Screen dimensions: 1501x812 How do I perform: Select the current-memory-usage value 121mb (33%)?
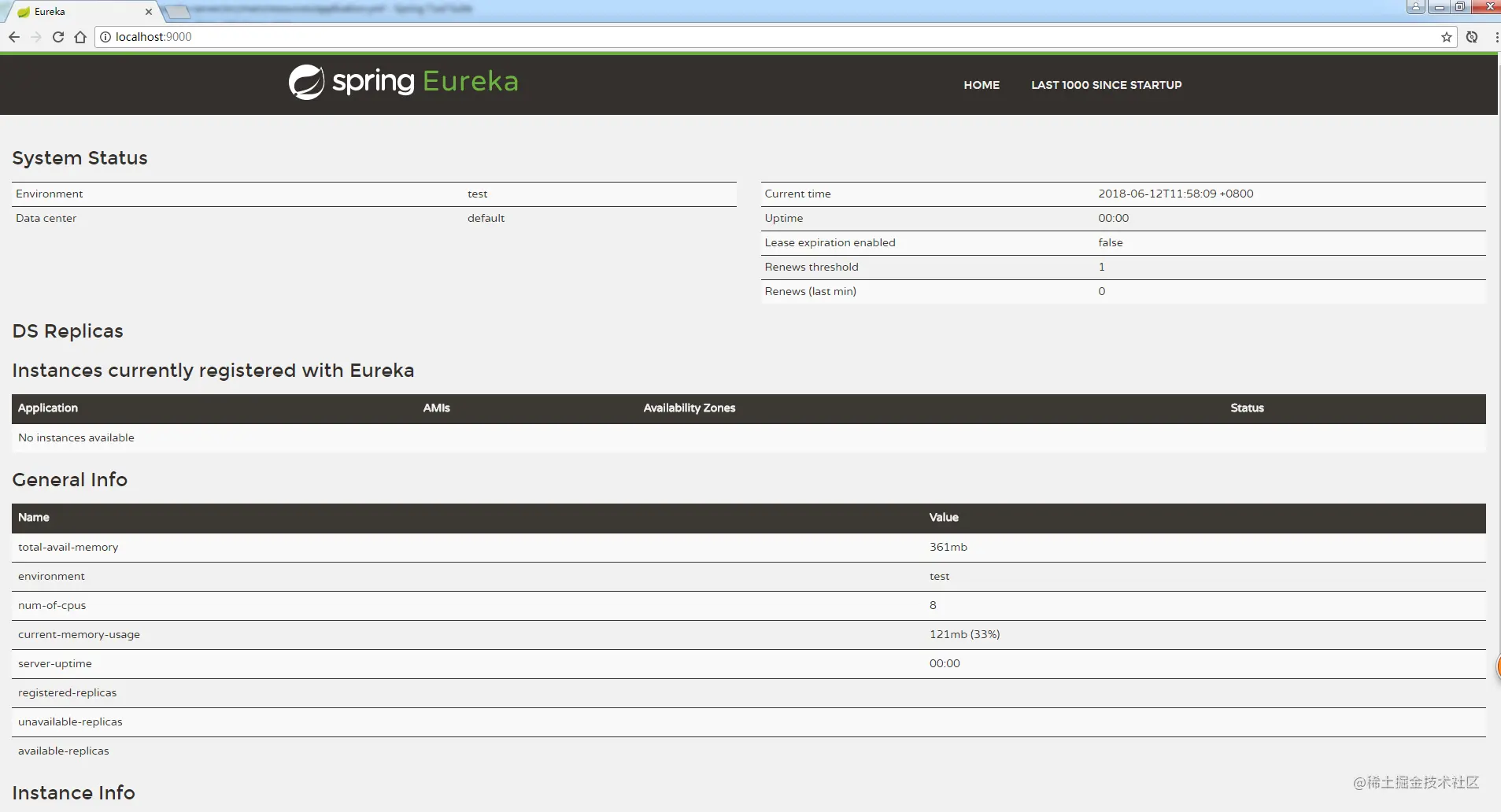[965, 634]
